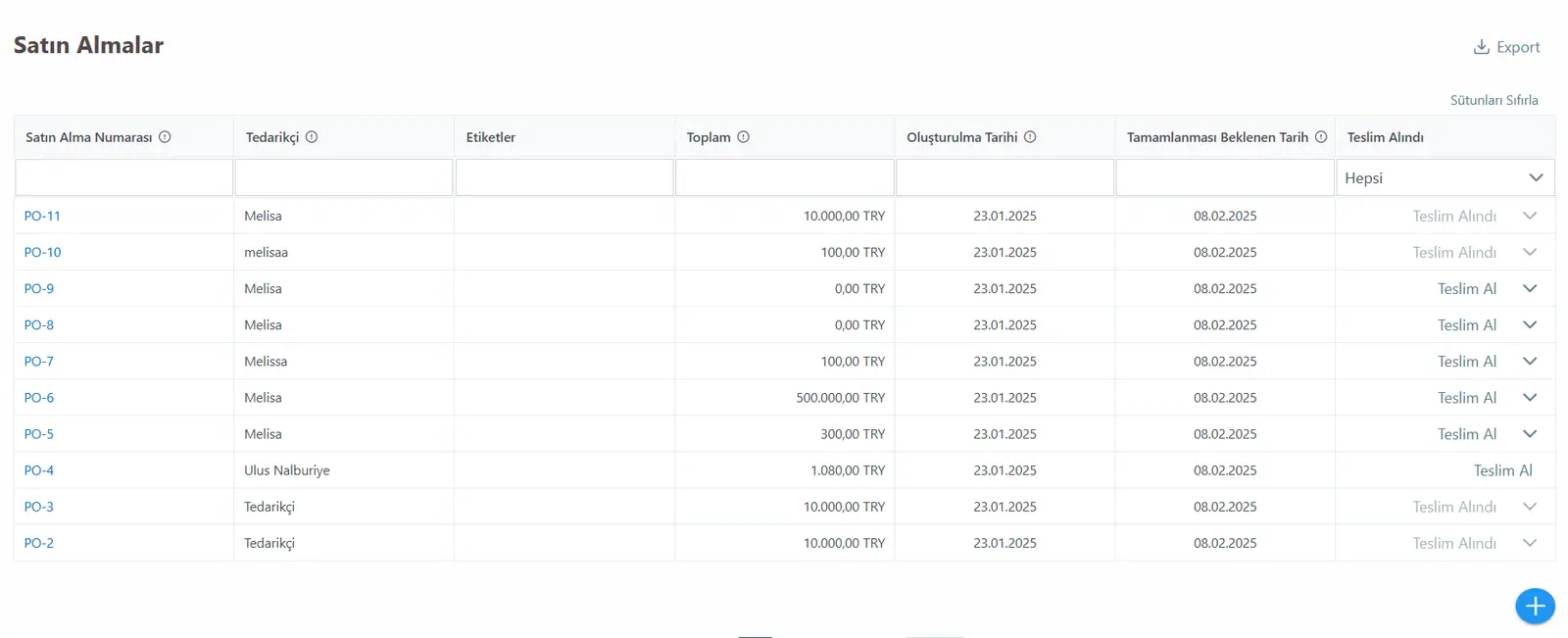This screenshot has width=1568, height=638.
Task: Click Teslim Al button for PO-7
Action: [1467, 361]
